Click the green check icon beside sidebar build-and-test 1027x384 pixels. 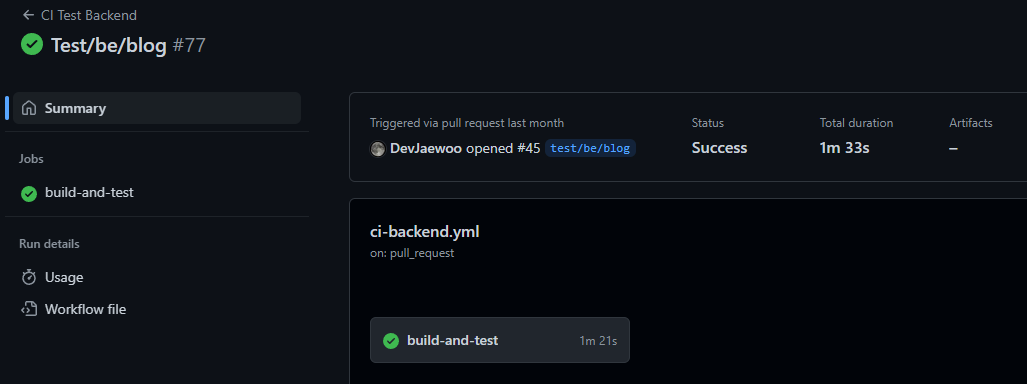(x=29, y=193)
